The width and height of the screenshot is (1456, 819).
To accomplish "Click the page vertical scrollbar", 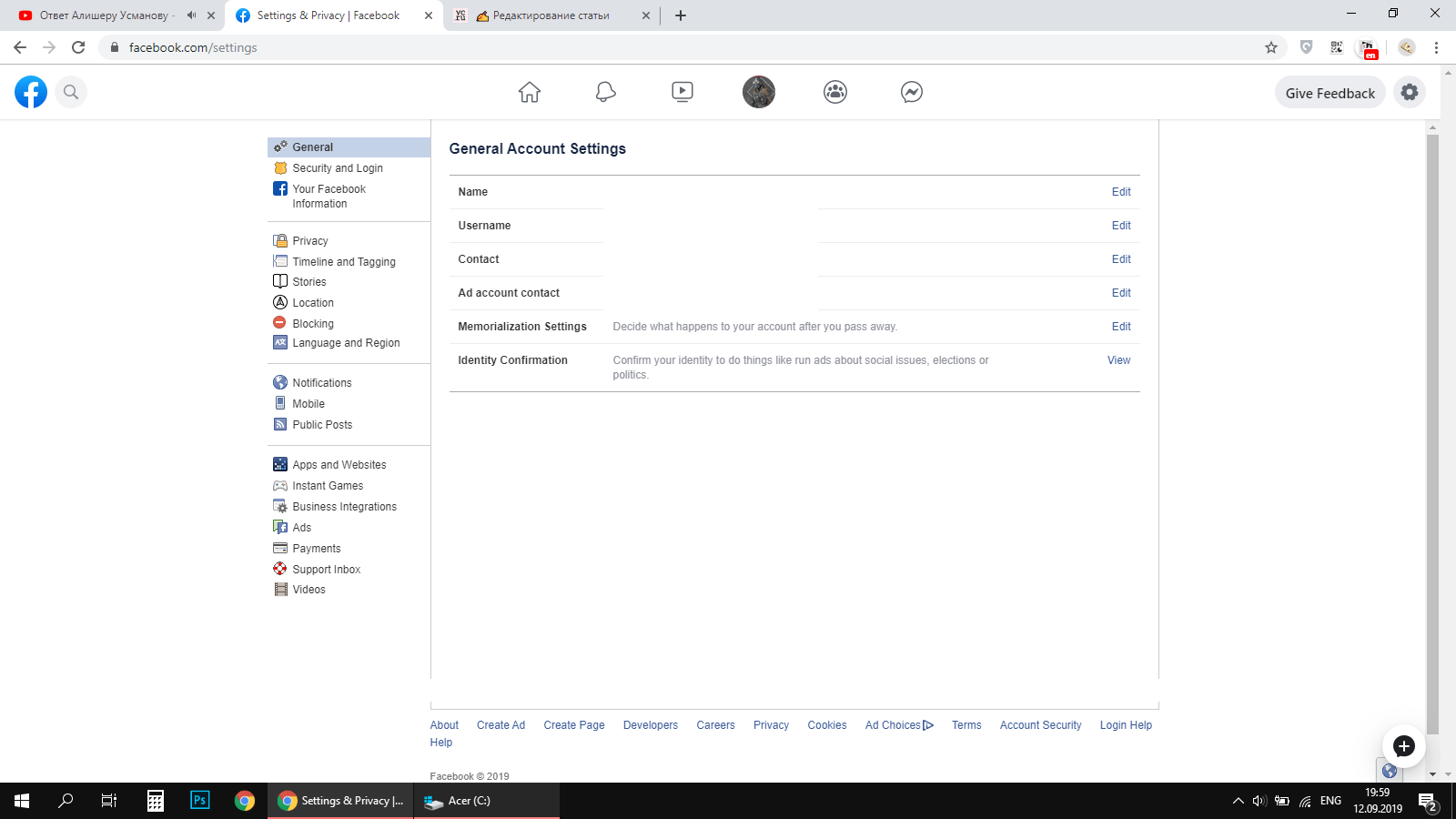I will [1433, 435].
